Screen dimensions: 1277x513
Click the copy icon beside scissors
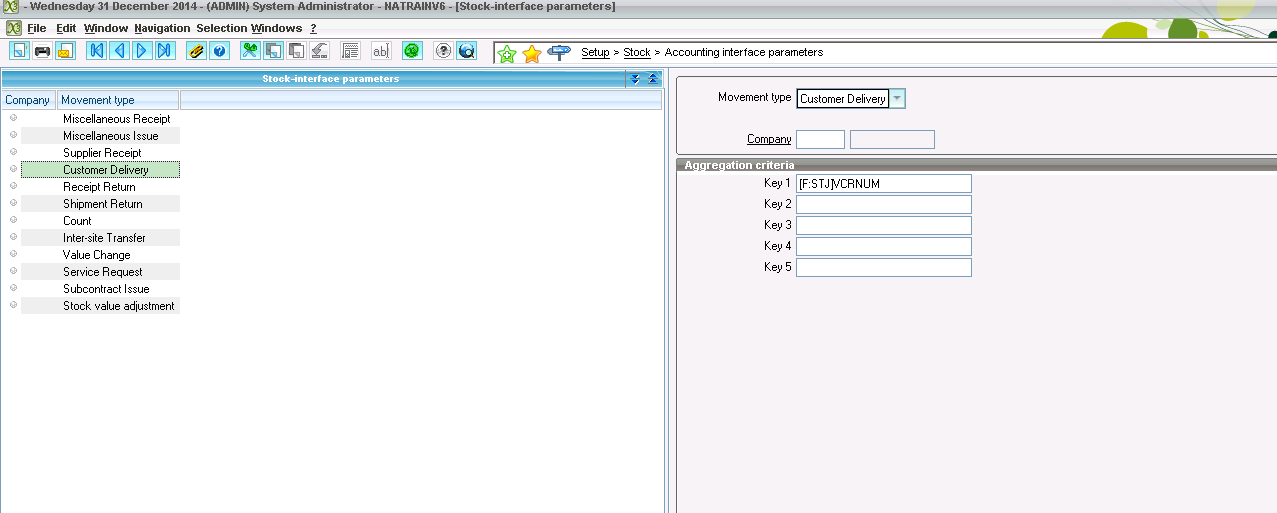pos(273,50)
